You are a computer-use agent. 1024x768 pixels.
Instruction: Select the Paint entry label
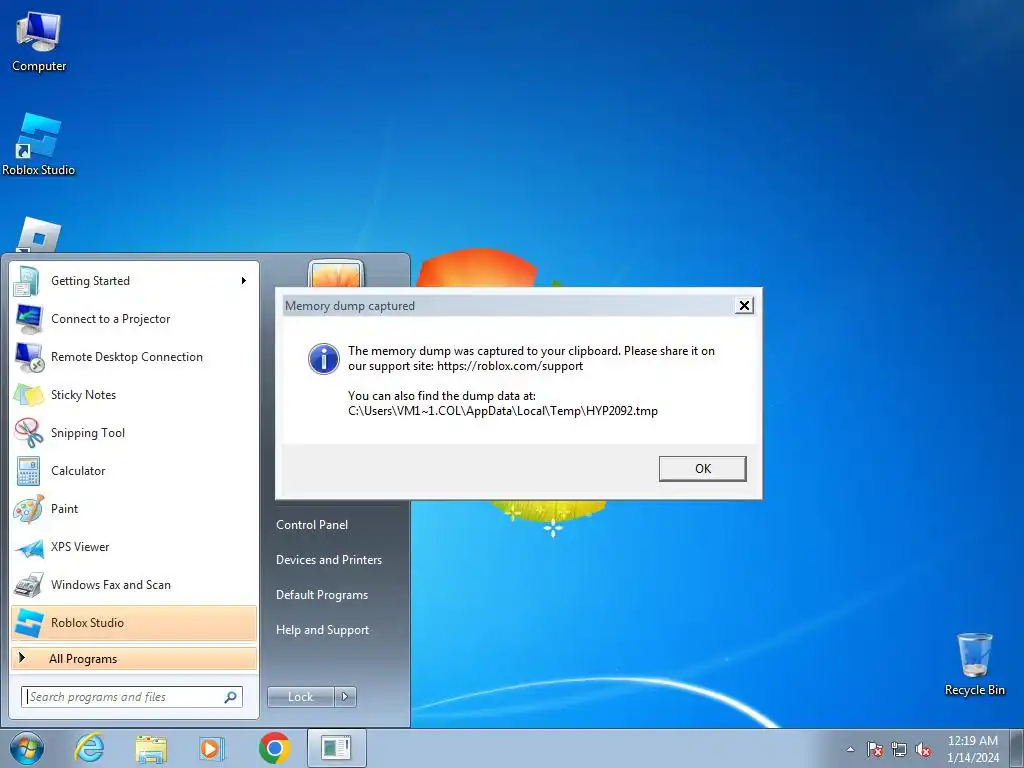[x=64, y=509]
